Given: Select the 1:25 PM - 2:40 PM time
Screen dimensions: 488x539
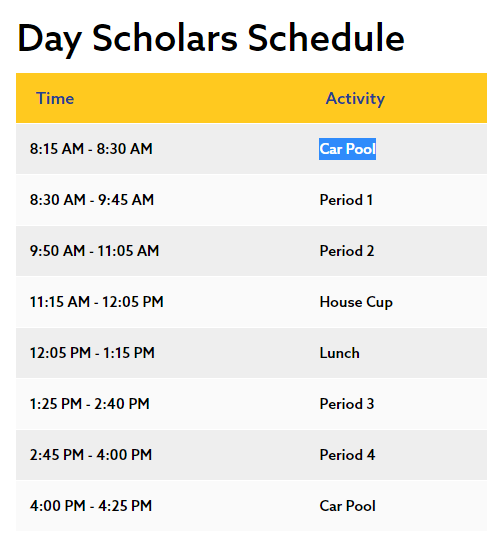Looking at the screenshot, I should pyautogui.click(x=90, y=404).
